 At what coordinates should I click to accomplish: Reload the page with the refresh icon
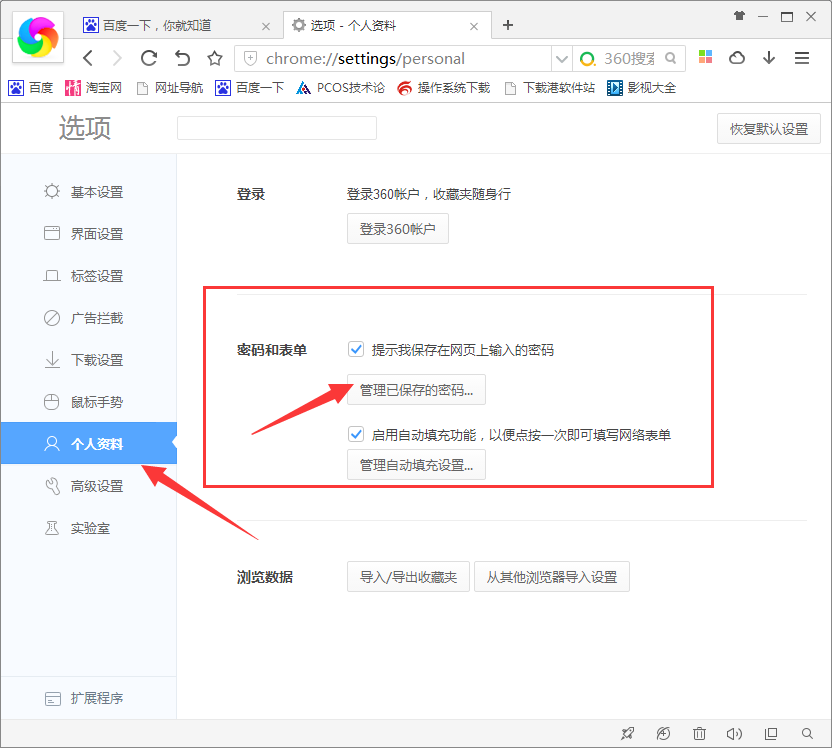click(x=149, y=58)
